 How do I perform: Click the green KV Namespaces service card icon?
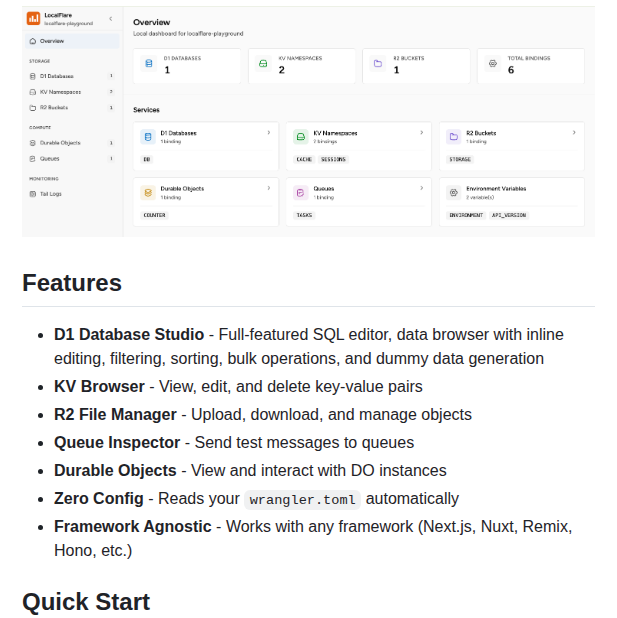pyautogui.click(x=300, y=136)
